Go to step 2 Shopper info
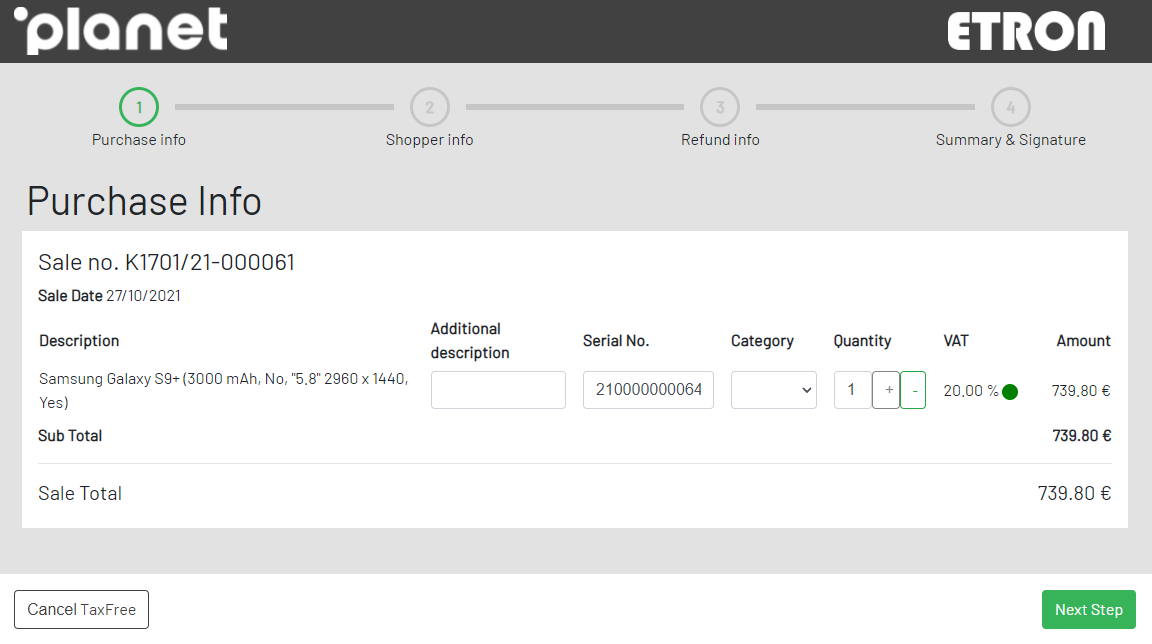The image size is (1152, 644). pos(430,107)
